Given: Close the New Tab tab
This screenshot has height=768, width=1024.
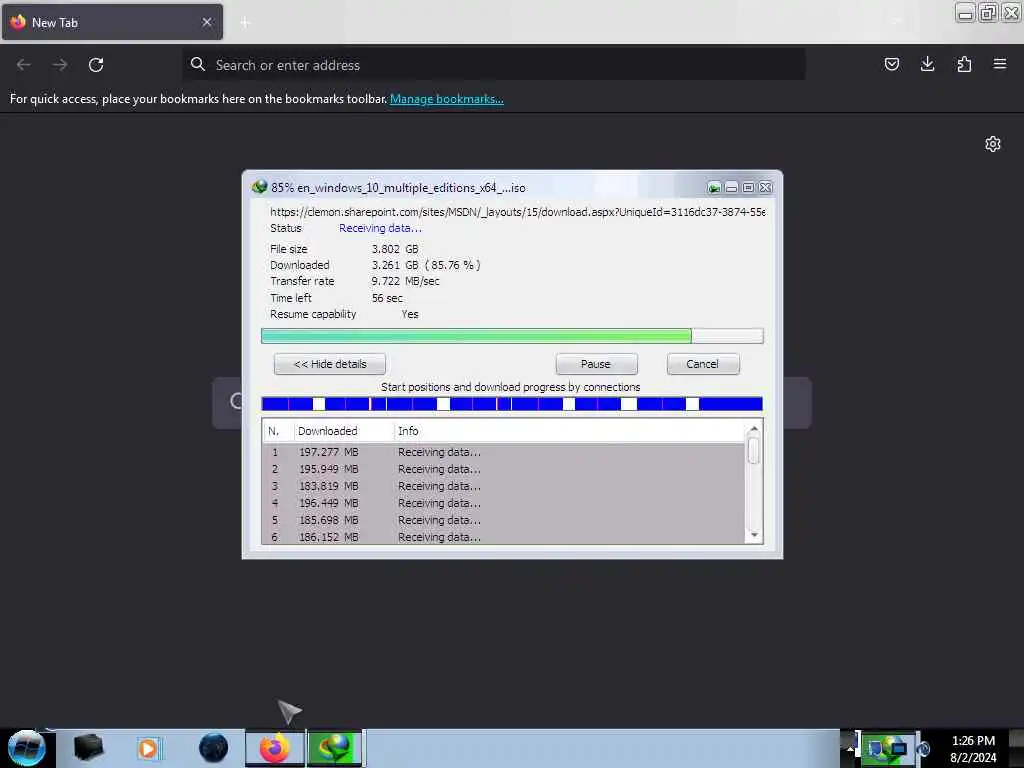Looking at the screenshot, I should pos(207,22).
